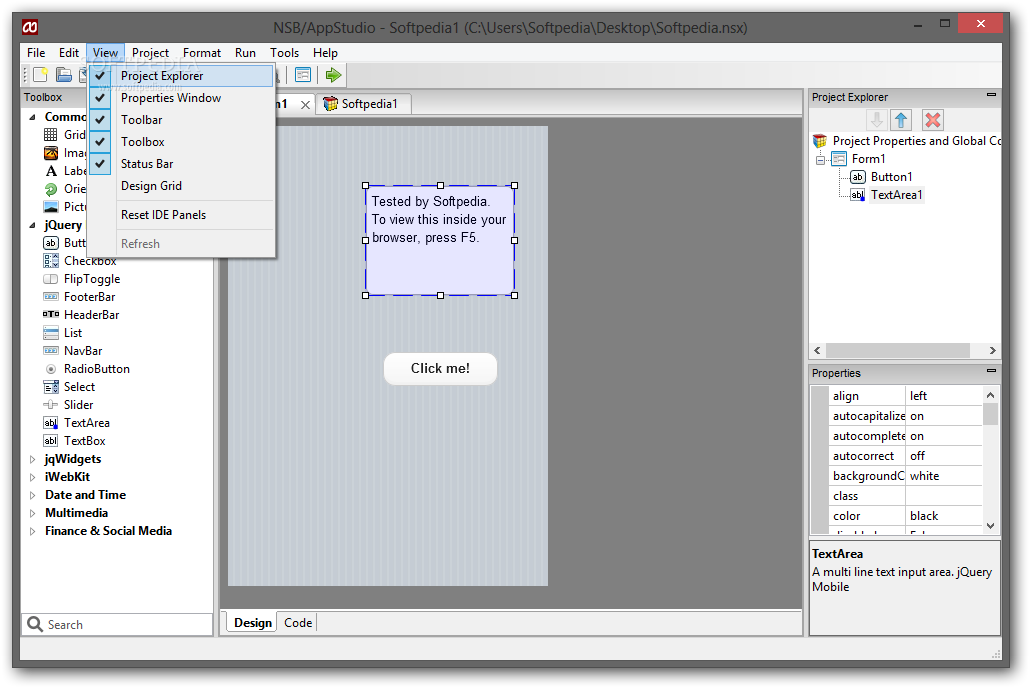Run the project with green arrow
1030x688 pixels.
click(x=334, y=75)
